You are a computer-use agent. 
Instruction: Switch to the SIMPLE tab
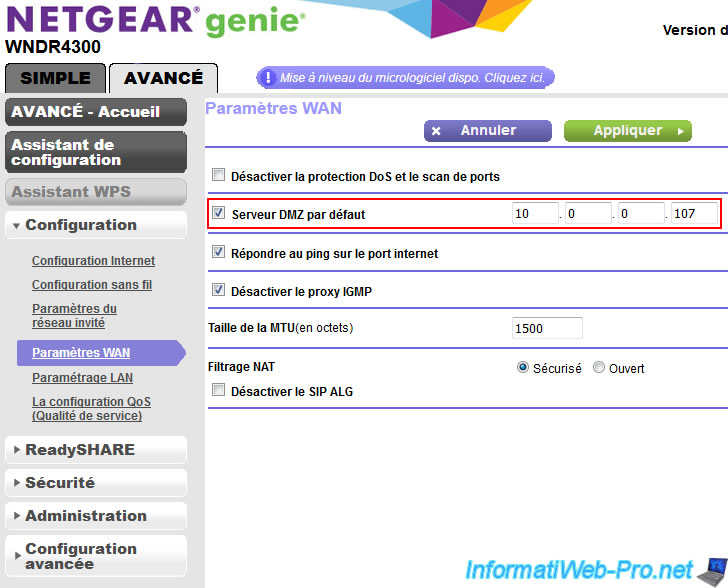(55, 78)
